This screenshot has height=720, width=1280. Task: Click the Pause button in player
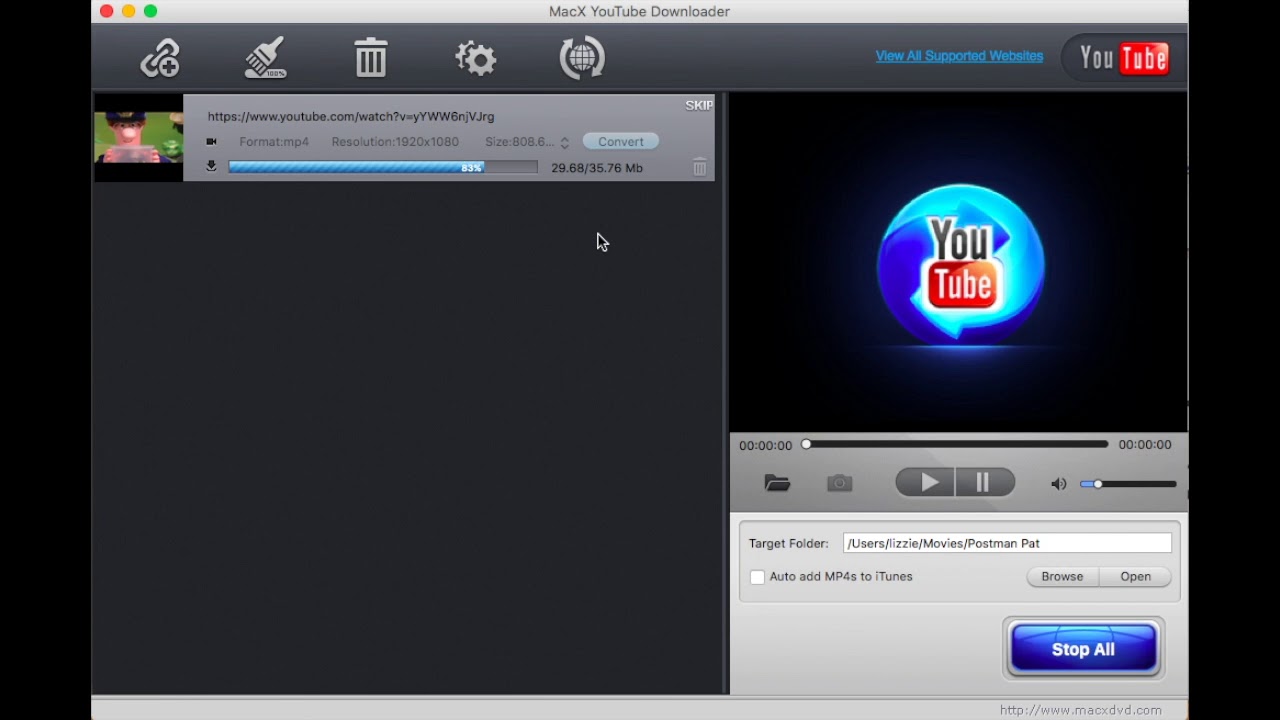click(x=985, y=483)
